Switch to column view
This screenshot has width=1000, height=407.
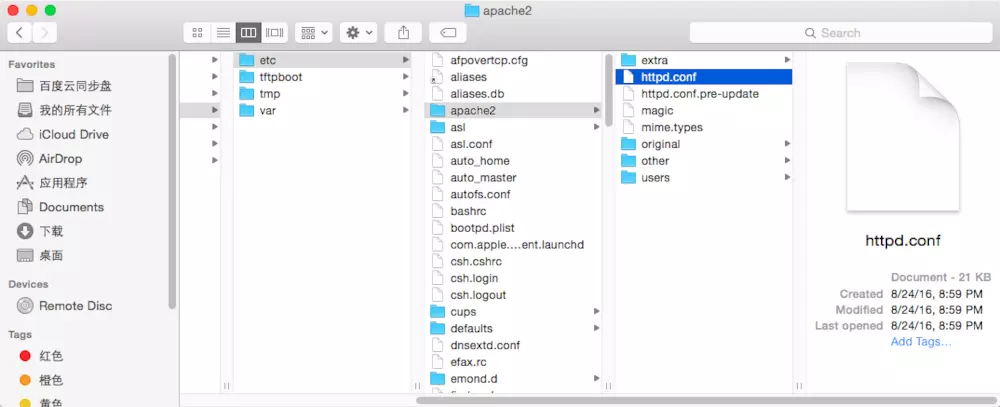point(249,33)
